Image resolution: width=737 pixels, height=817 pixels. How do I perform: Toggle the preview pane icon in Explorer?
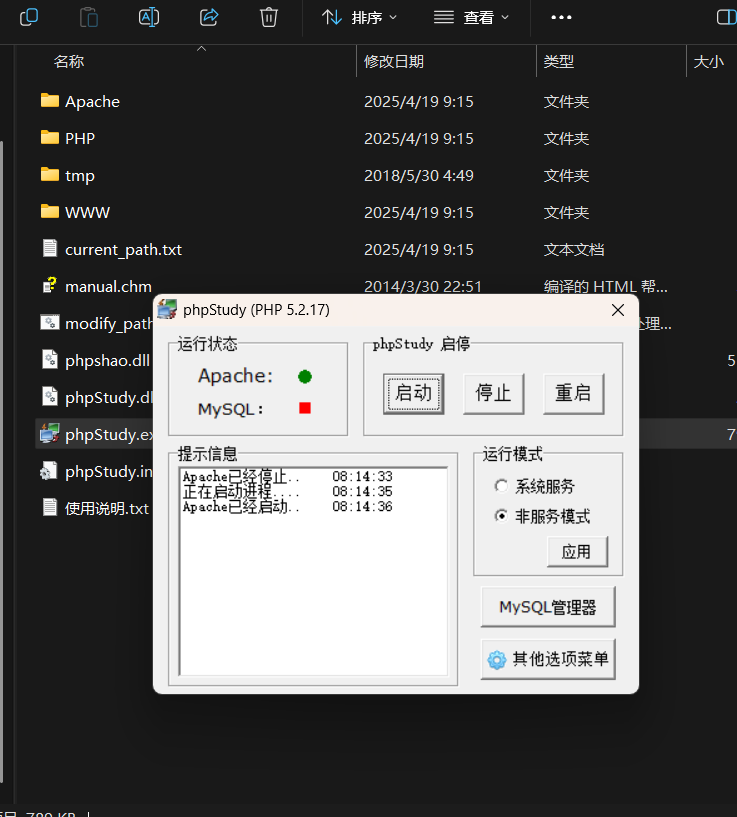726,17
